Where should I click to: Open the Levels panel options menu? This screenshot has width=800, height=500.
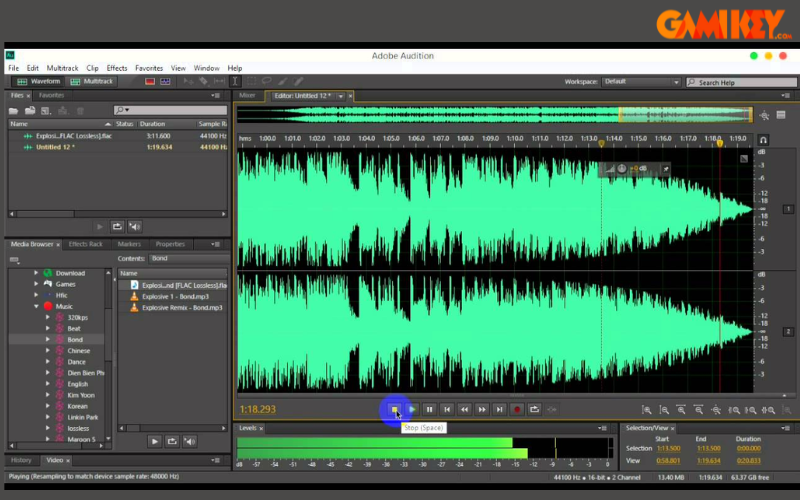[603, 428]
